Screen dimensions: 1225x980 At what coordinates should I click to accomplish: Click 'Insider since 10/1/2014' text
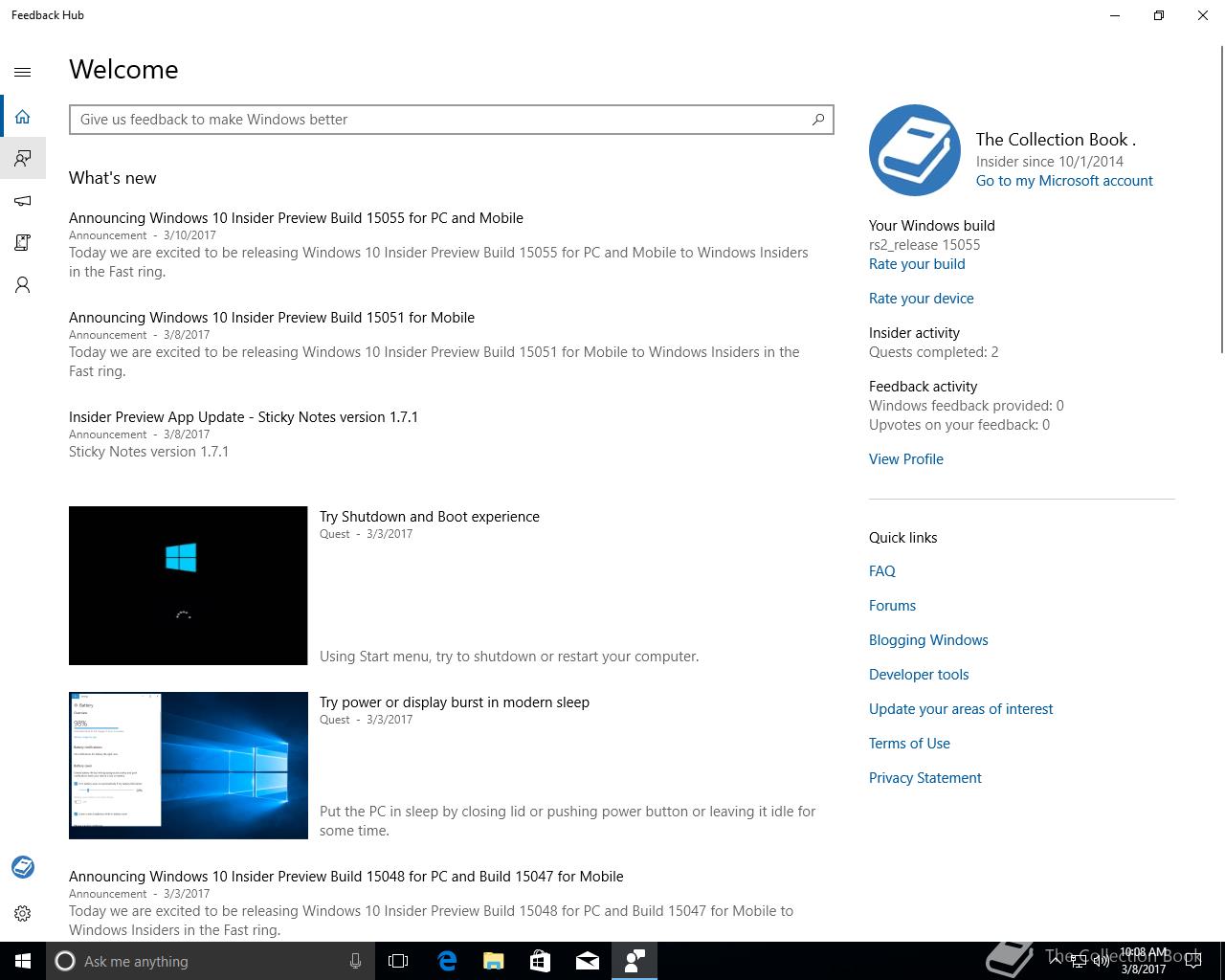(x=1050, y=162)
